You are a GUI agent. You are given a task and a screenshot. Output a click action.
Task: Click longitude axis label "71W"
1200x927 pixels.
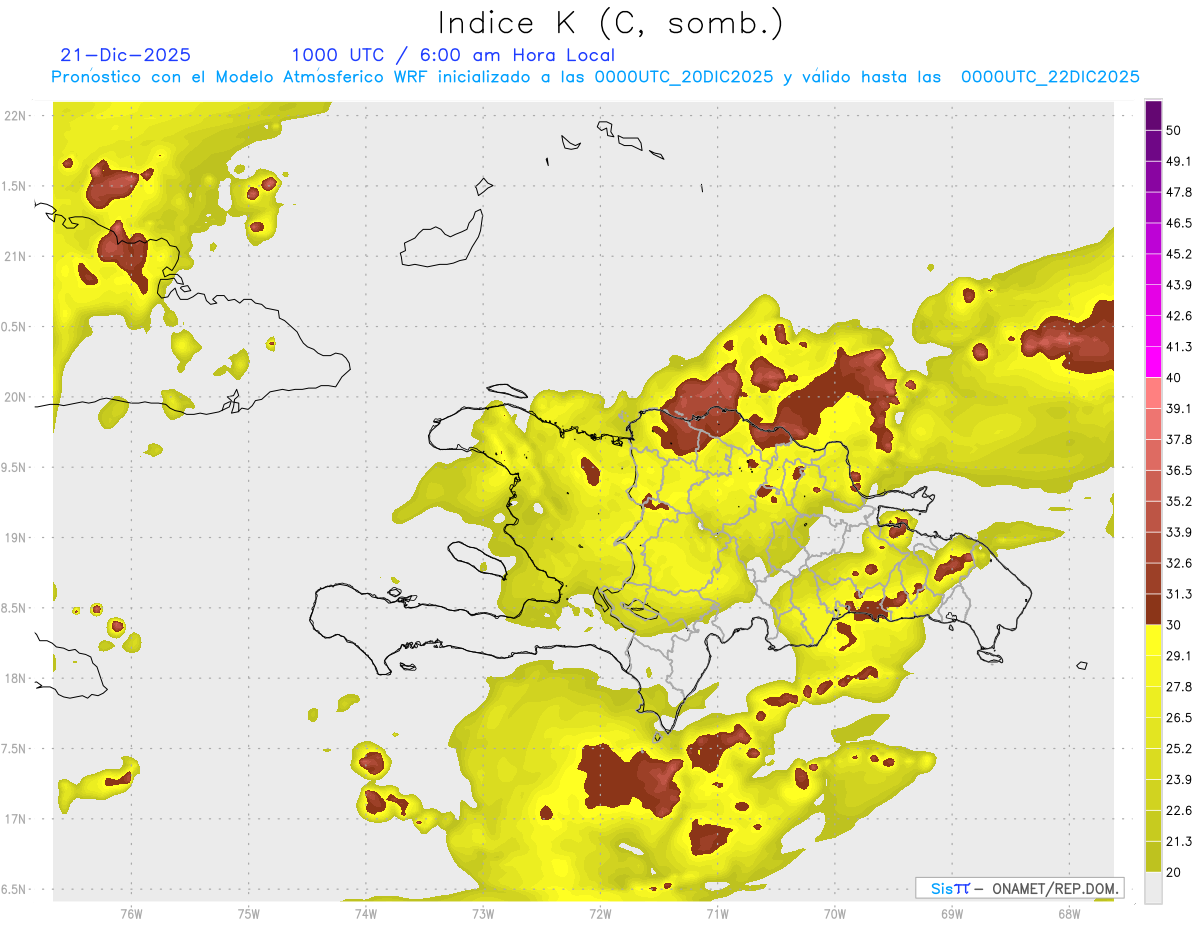(717, 914)
